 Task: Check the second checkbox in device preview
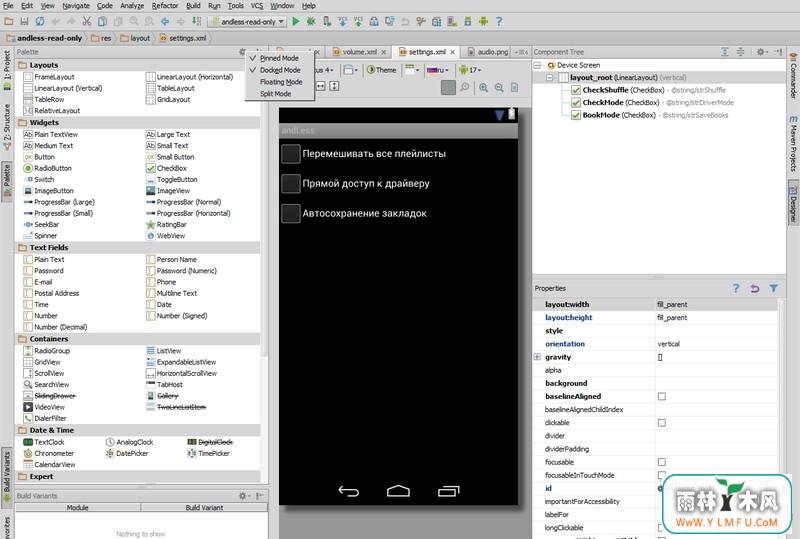(291, 184)
